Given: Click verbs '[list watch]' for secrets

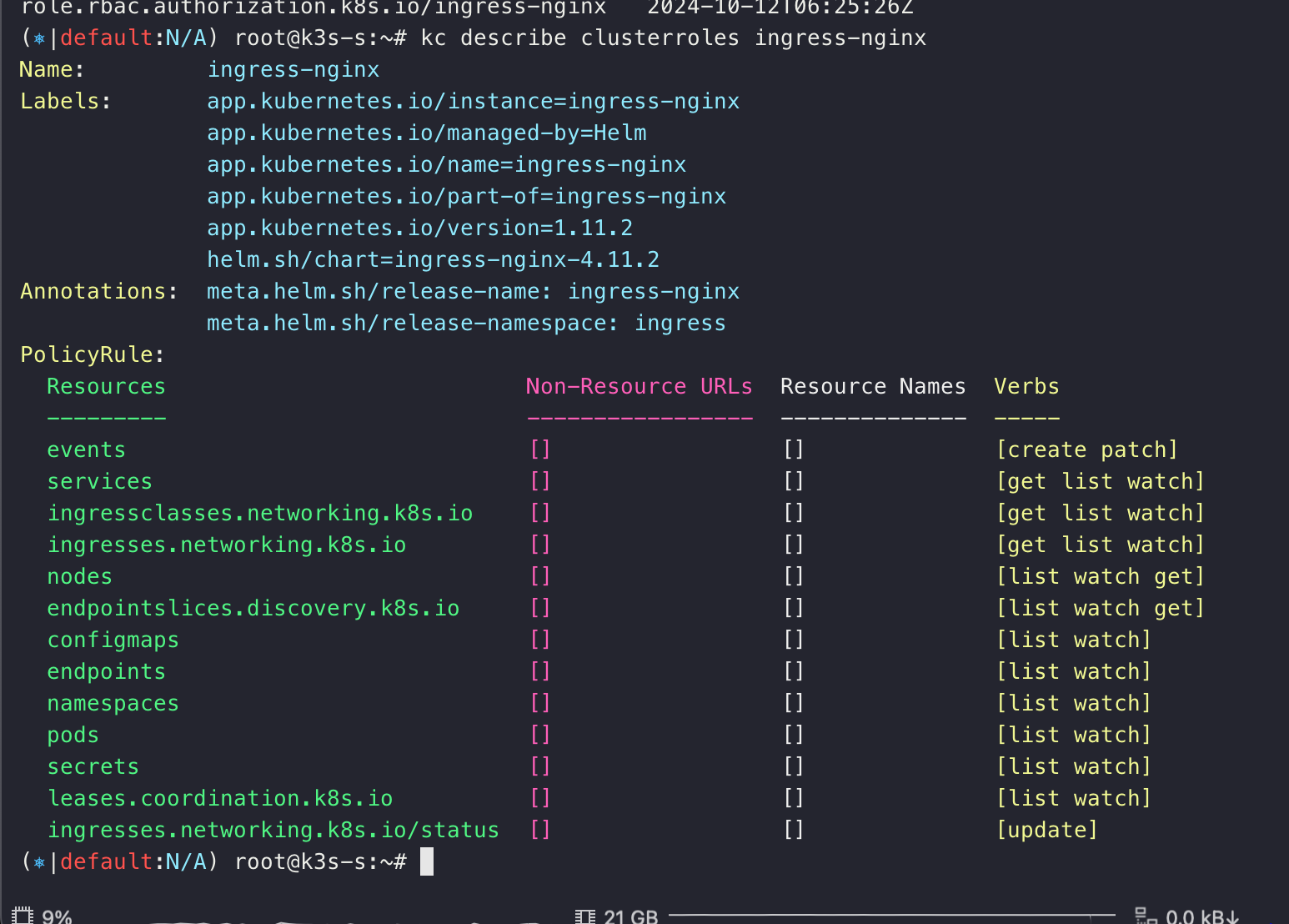Looking at the screenshot, I should [1074, 767].
